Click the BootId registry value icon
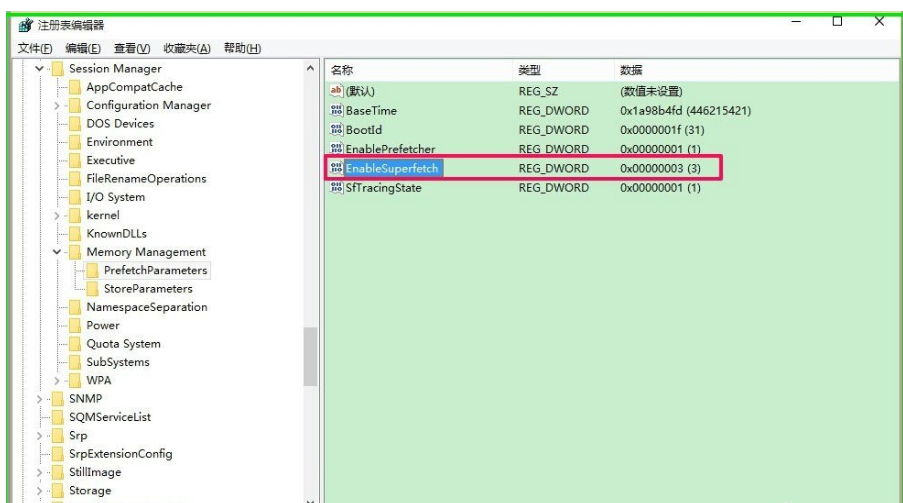 (336, 130)
